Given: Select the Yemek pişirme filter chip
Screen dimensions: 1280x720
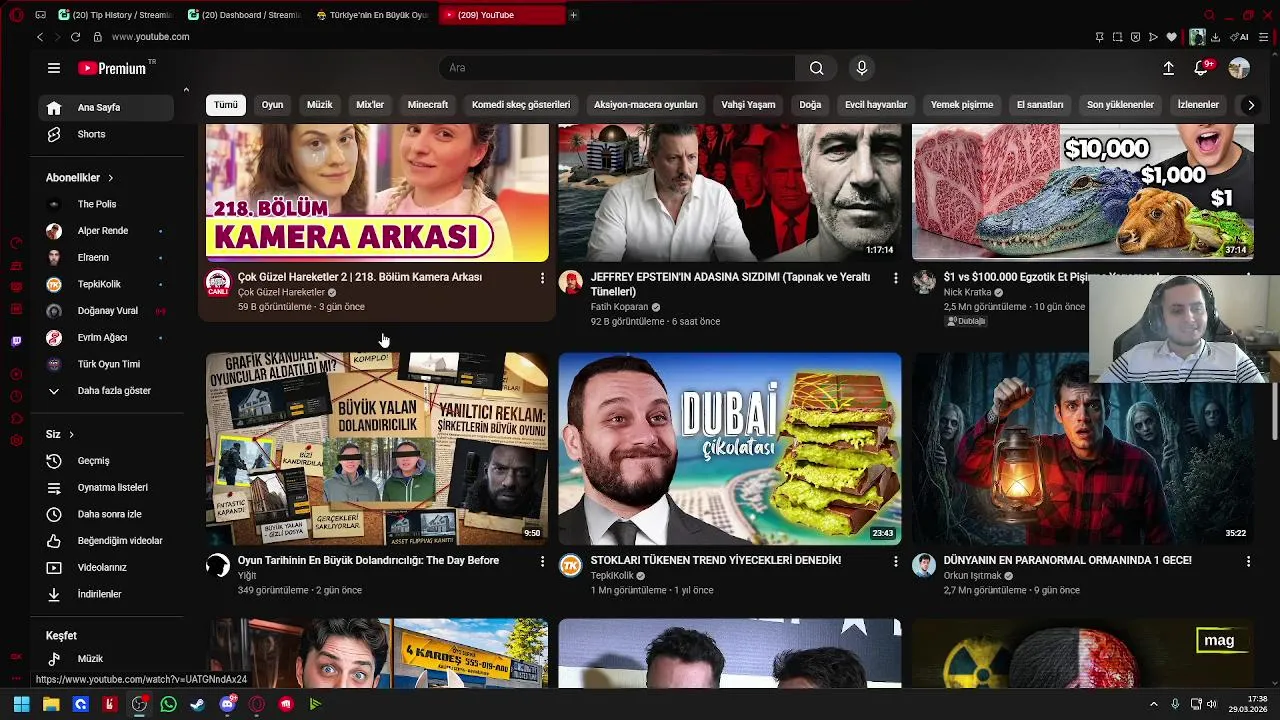Looking at the screenshot, I should [x=962, y=105].
